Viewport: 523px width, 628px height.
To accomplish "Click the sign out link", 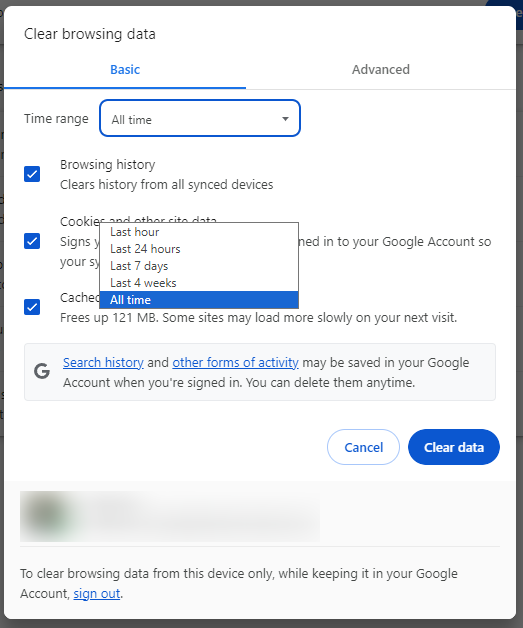I will pyautogui.click(x=97, y=593).
